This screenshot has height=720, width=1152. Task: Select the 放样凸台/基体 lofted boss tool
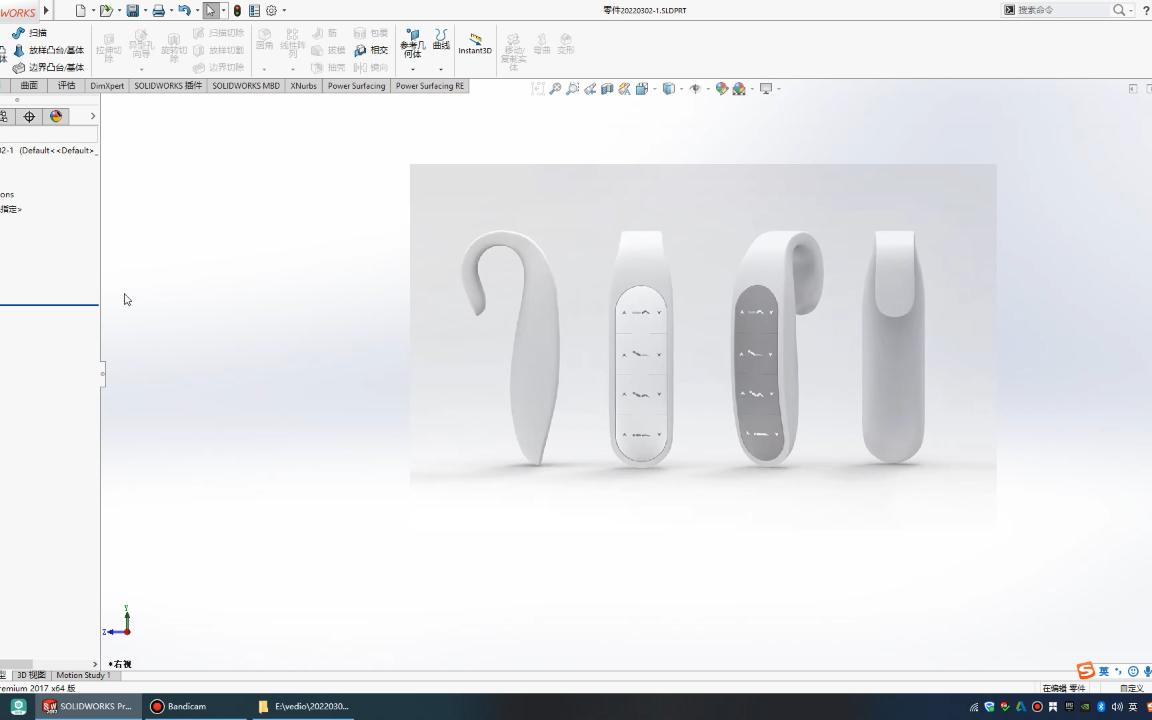point(48,49)
